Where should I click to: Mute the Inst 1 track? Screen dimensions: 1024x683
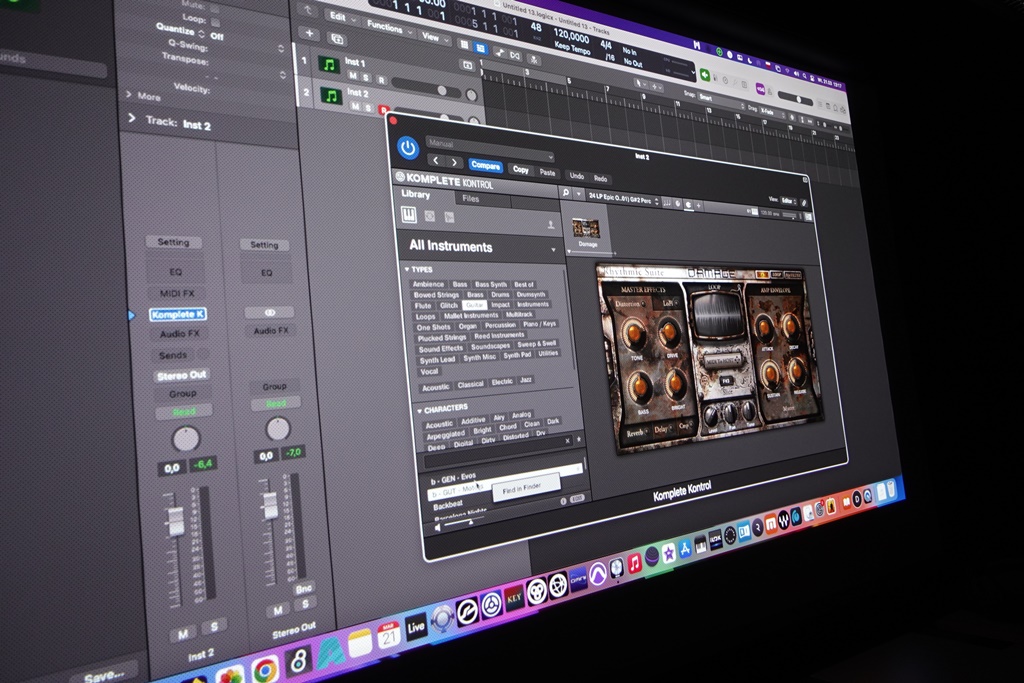(353, 76)
